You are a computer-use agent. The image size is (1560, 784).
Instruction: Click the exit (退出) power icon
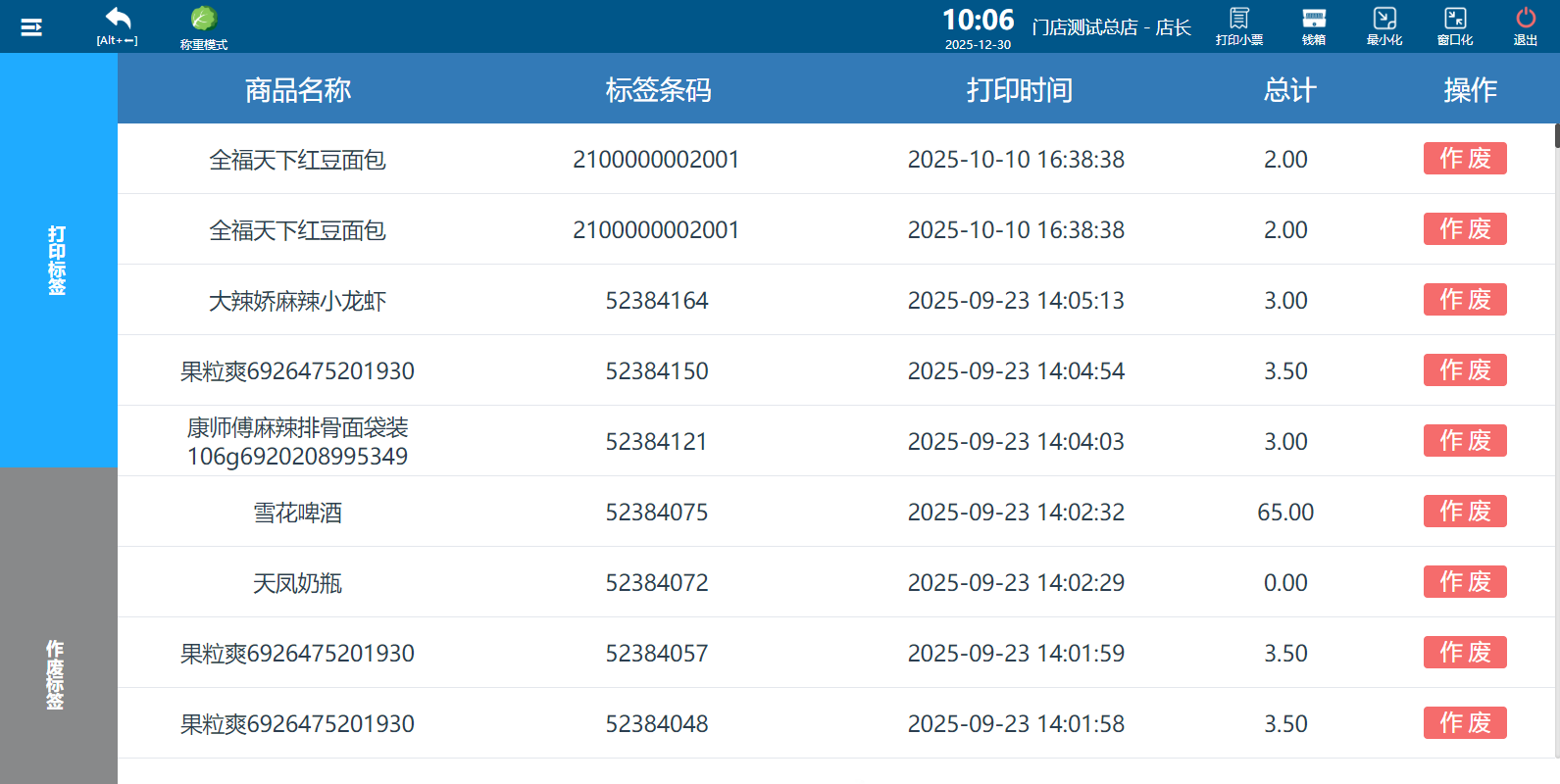point(1526,25)
